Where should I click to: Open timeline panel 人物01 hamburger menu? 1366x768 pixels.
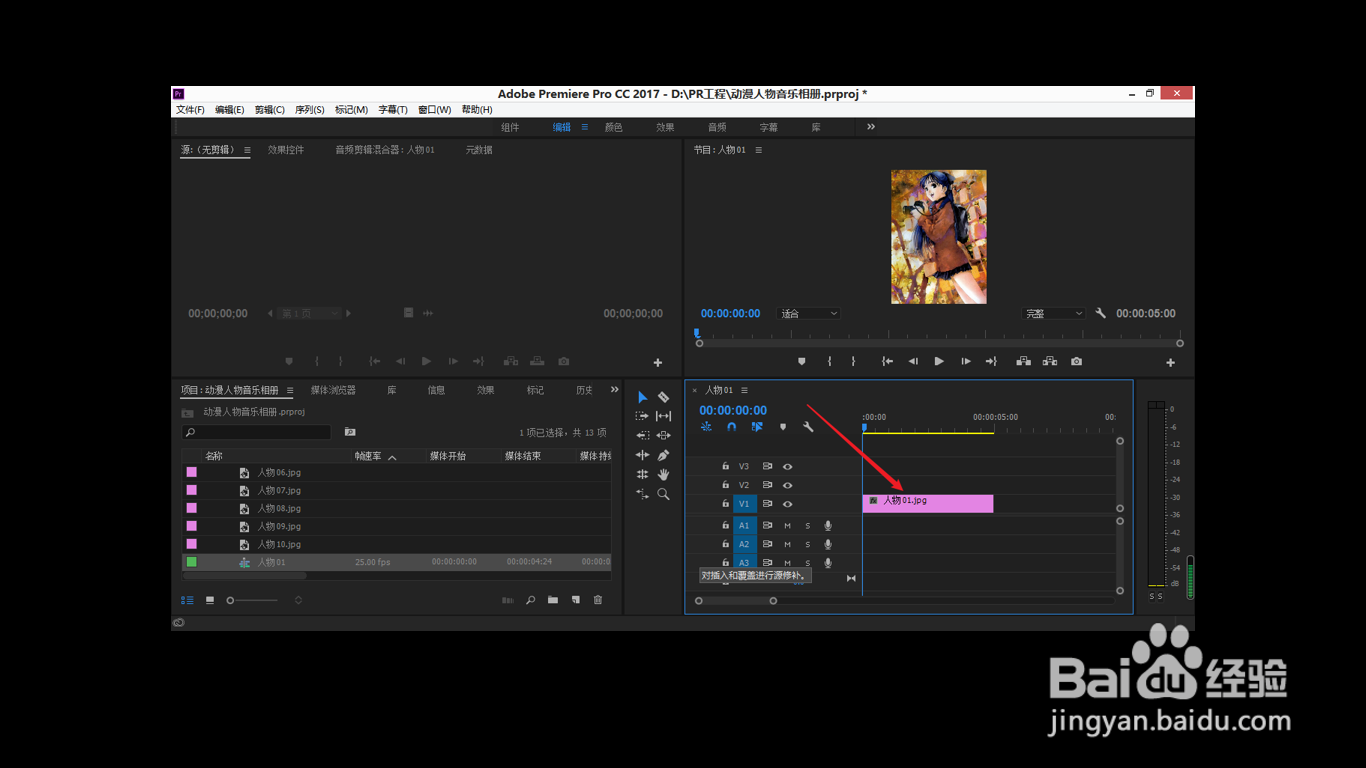tap(744, 390)
